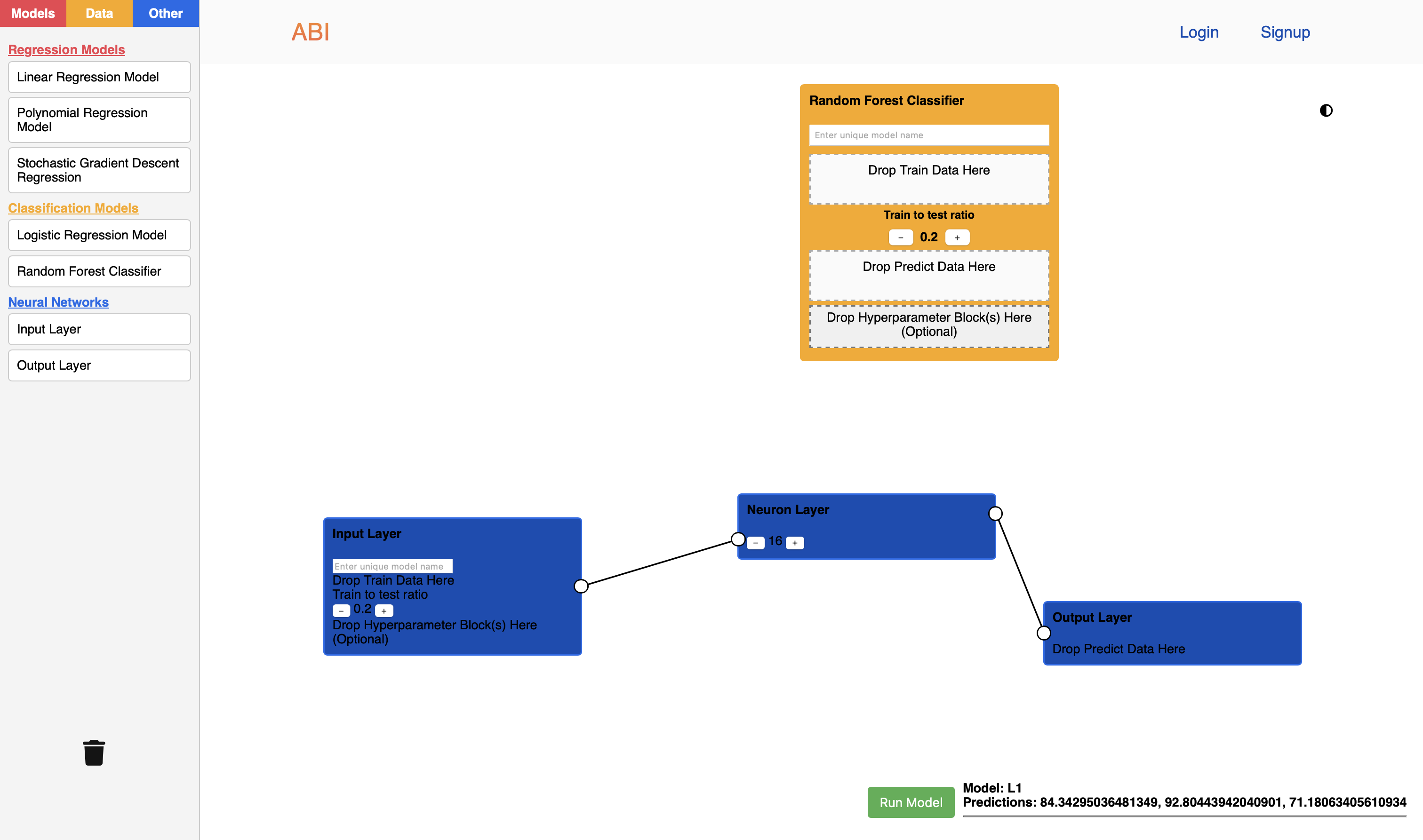Decrease Random Forest train to test ratio
Viewport: 1423px width, 840px height.
click(x=900, y=237)
